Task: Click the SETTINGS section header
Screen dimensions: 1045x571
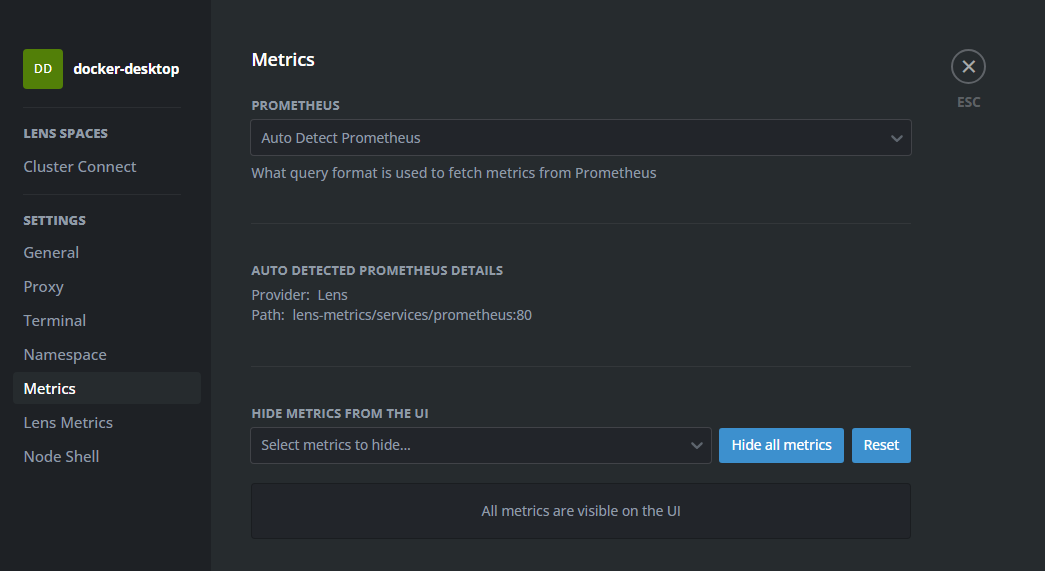Action: 55,220
